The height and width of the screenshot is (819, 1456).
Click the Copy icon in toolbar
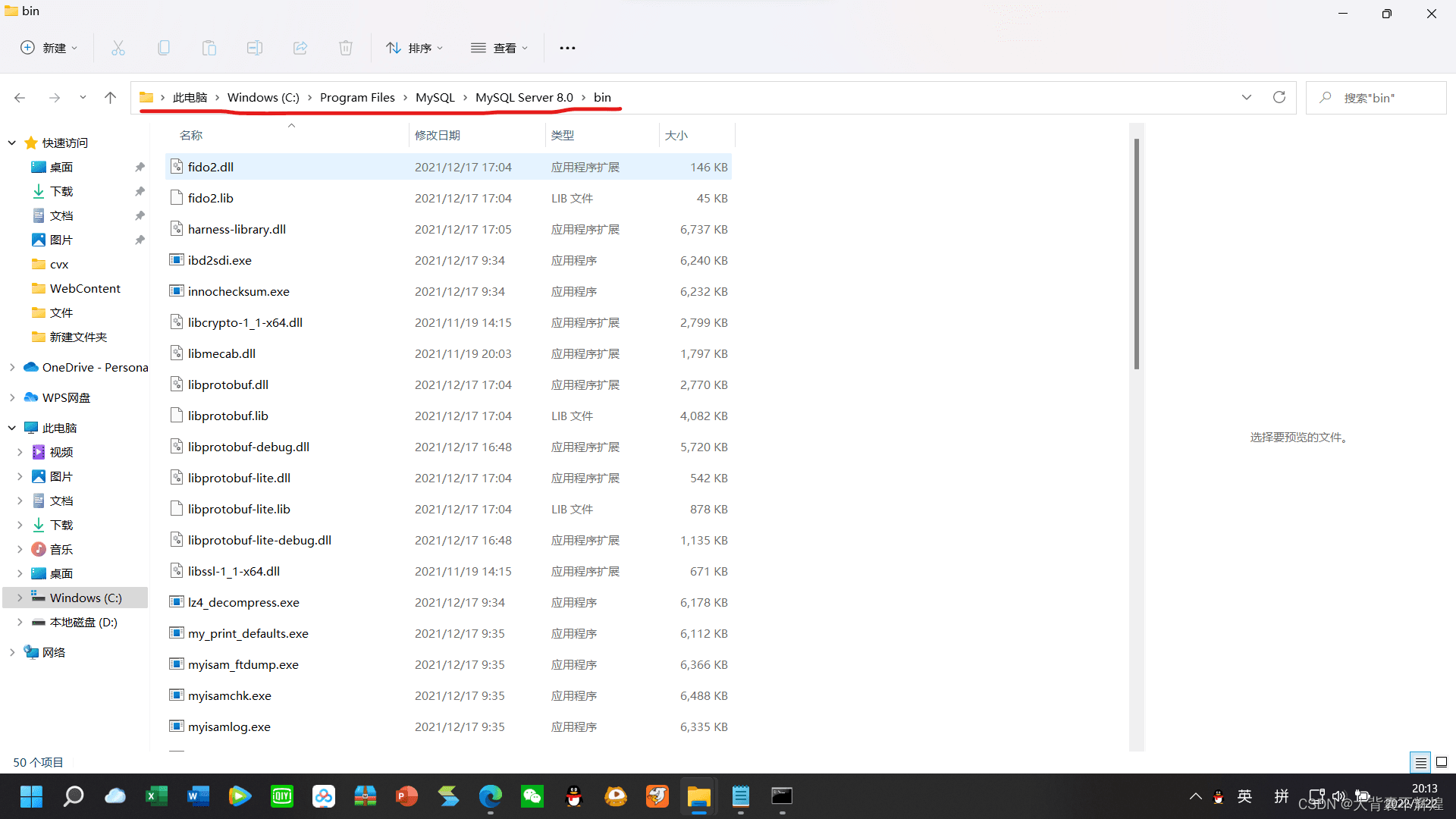click(x=164, y=48)
